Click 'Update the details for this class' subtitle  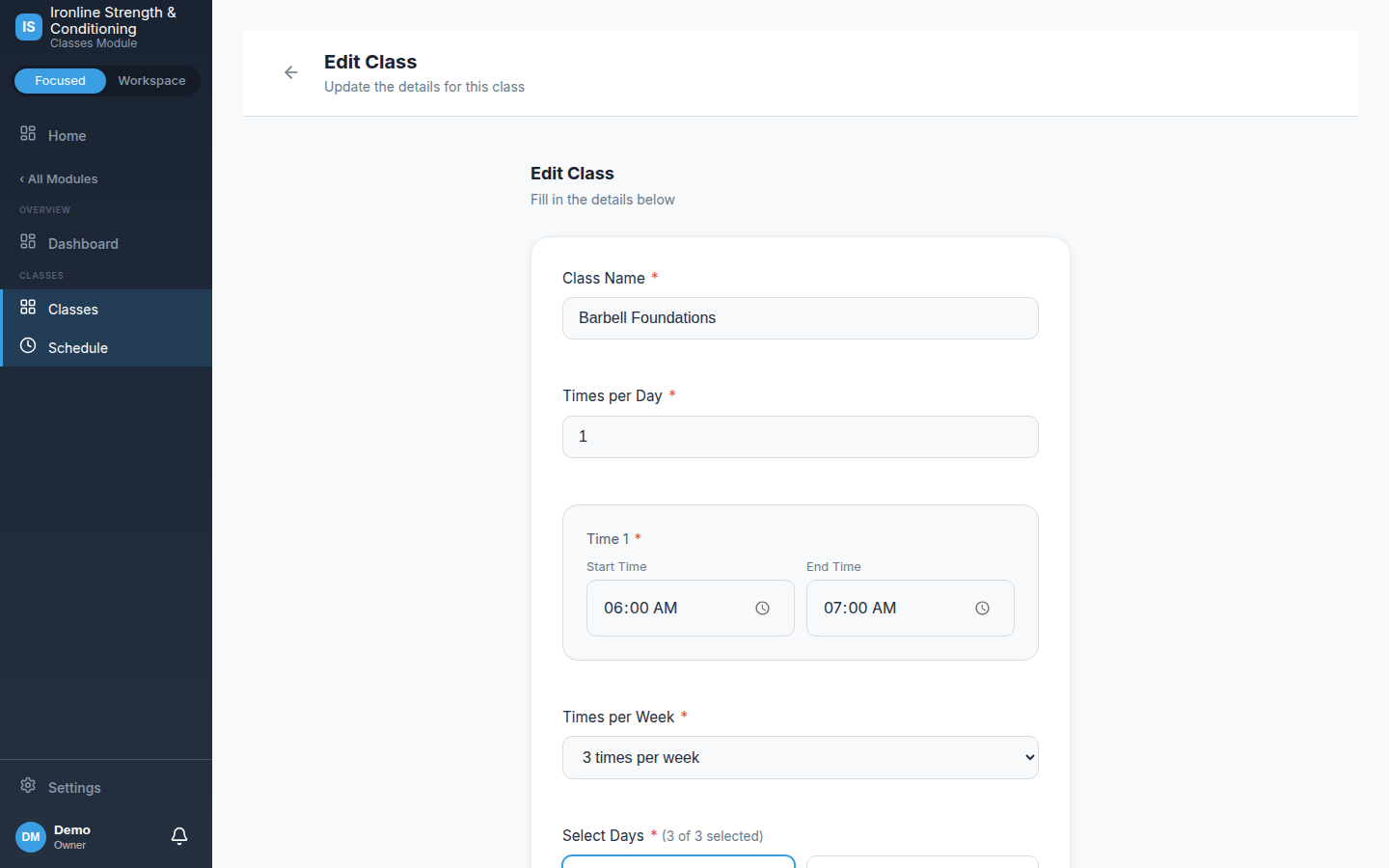(424, 87)
